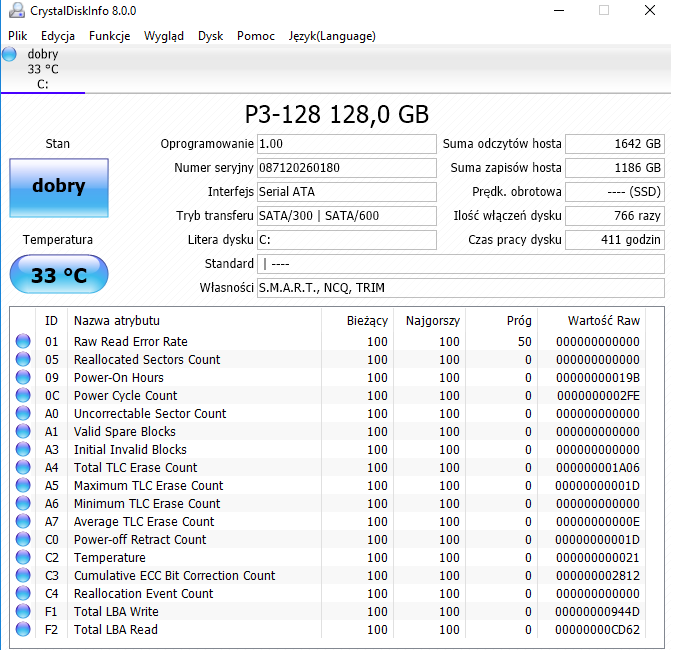Click the disk status orb next to dobry 33 °C
The image size is (674, 650).
click(x=9, y=54)
